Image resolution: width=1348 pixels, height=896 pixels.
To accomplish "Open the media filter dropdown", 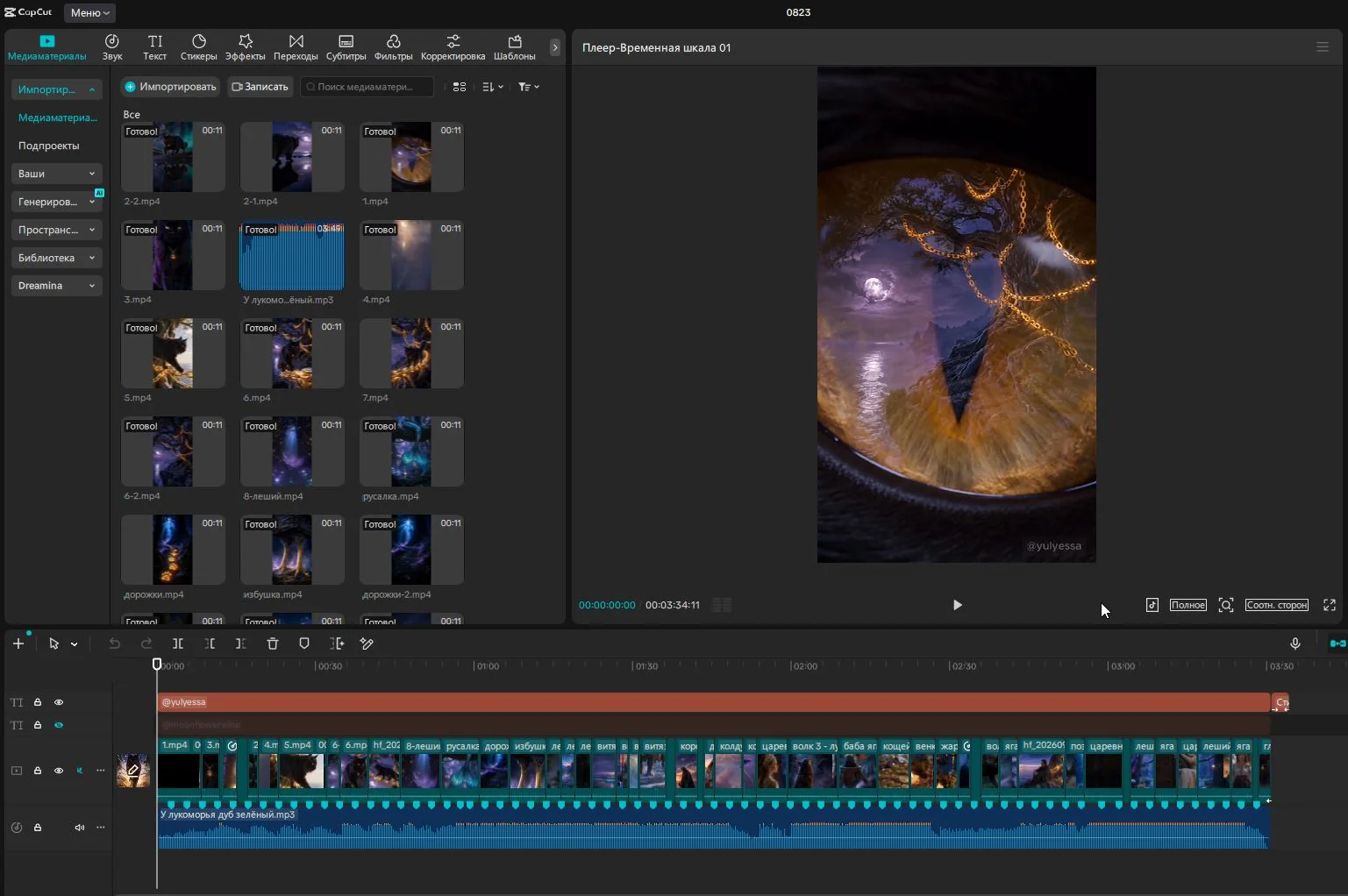I will tap(529, 87).
